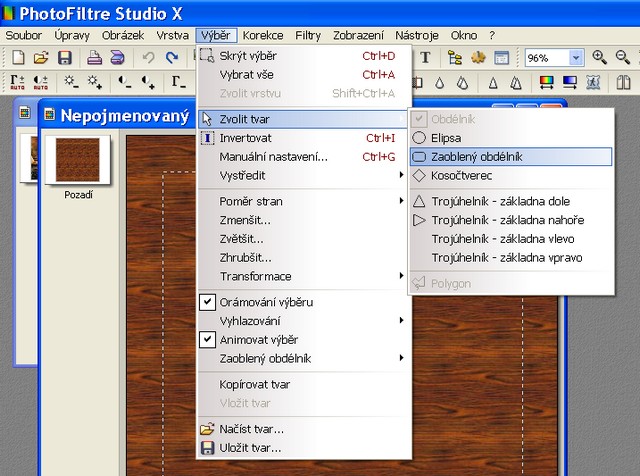Click the auto contrast icon
Viewport: 640px width, 476px height.
[41, 82]
